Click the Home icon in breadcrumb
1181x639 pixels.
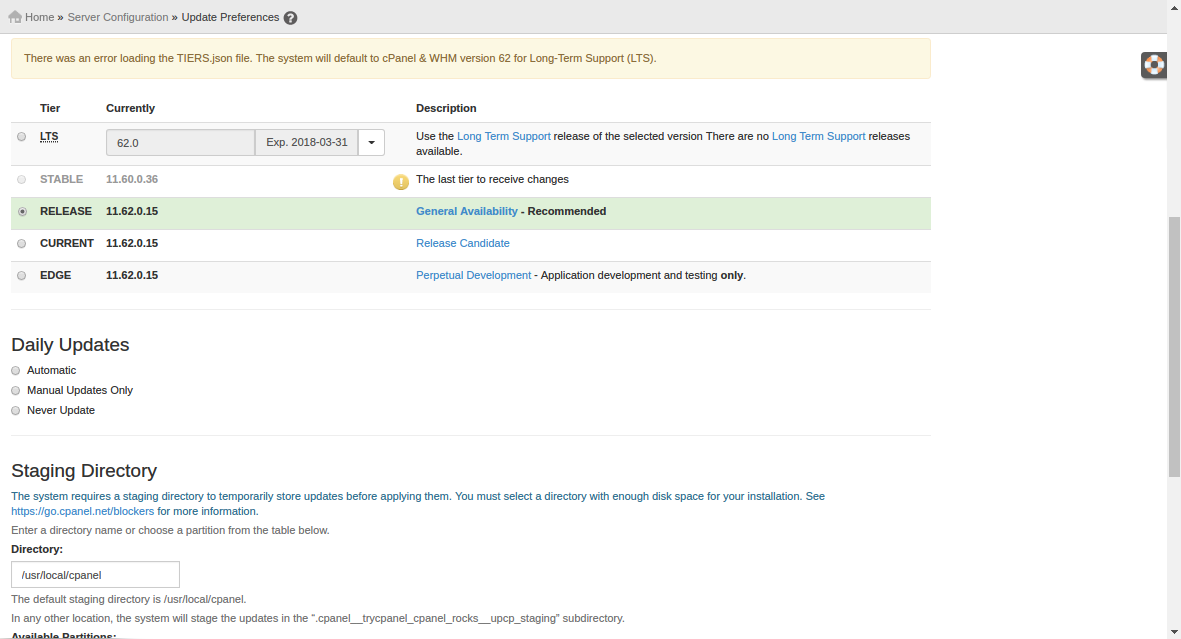15,17
